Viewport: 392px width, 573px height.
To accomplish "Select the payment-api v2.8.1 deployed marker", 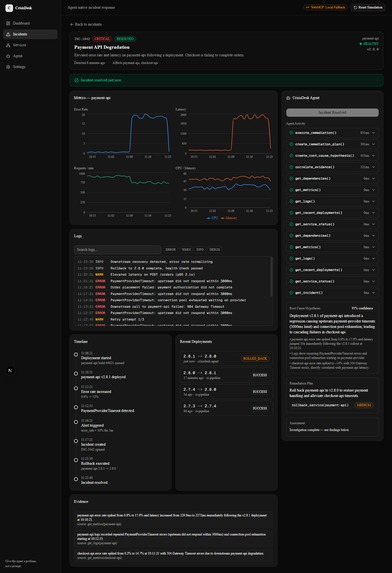I will (x=76, y=373).
